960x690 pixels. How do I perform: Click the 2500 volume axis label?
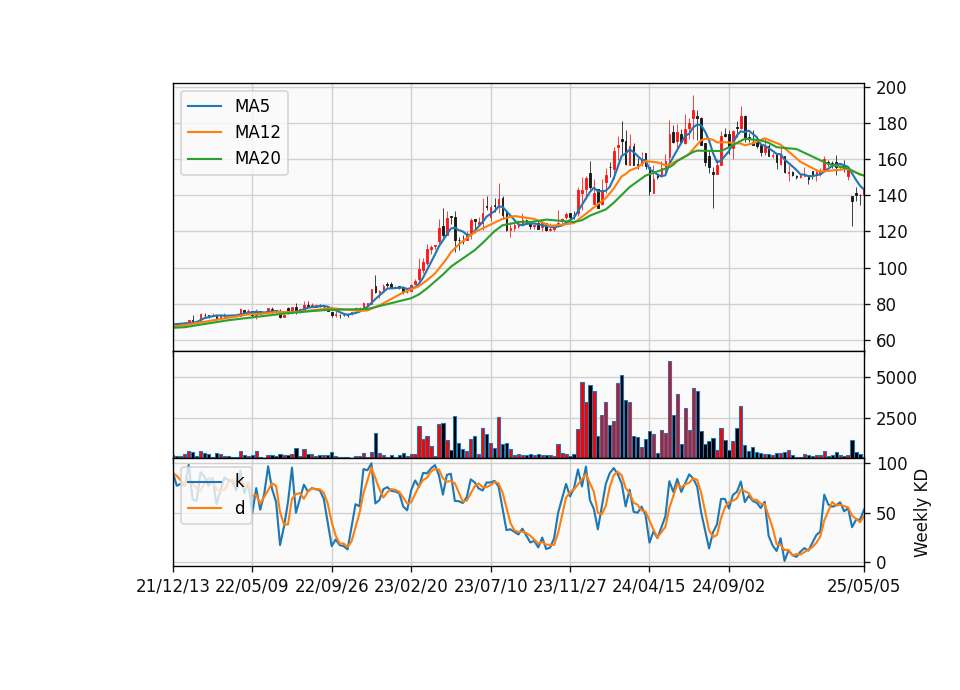896,419
